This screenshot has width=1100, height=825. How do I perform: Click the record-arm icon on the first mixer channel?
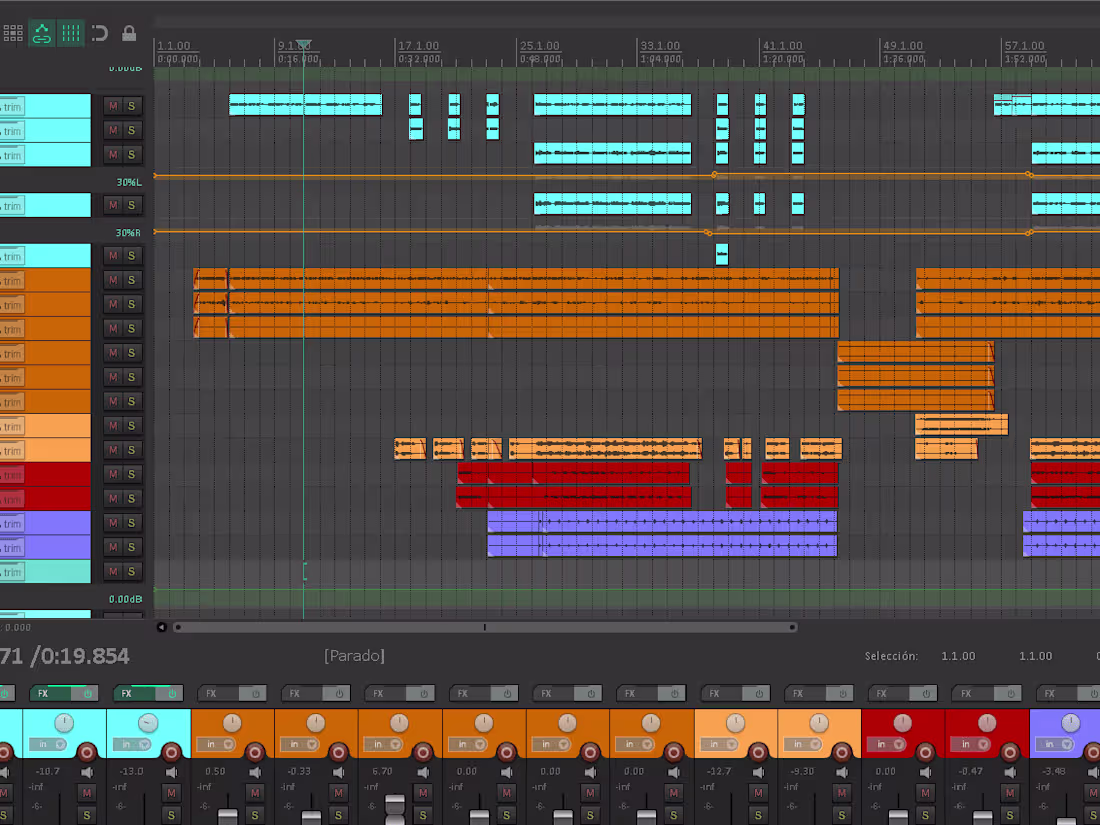tap(86, 753)
